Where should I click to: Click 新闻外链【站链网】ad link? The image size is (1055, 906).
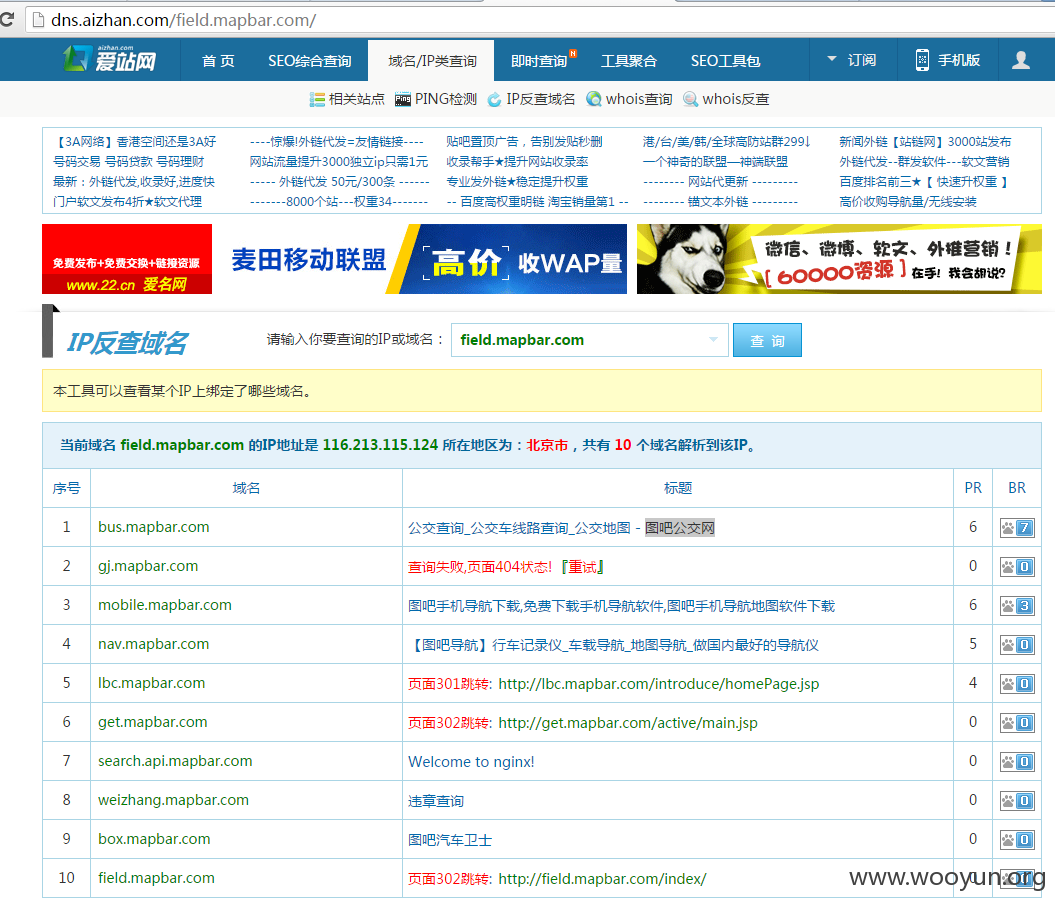tap(925, 142)
